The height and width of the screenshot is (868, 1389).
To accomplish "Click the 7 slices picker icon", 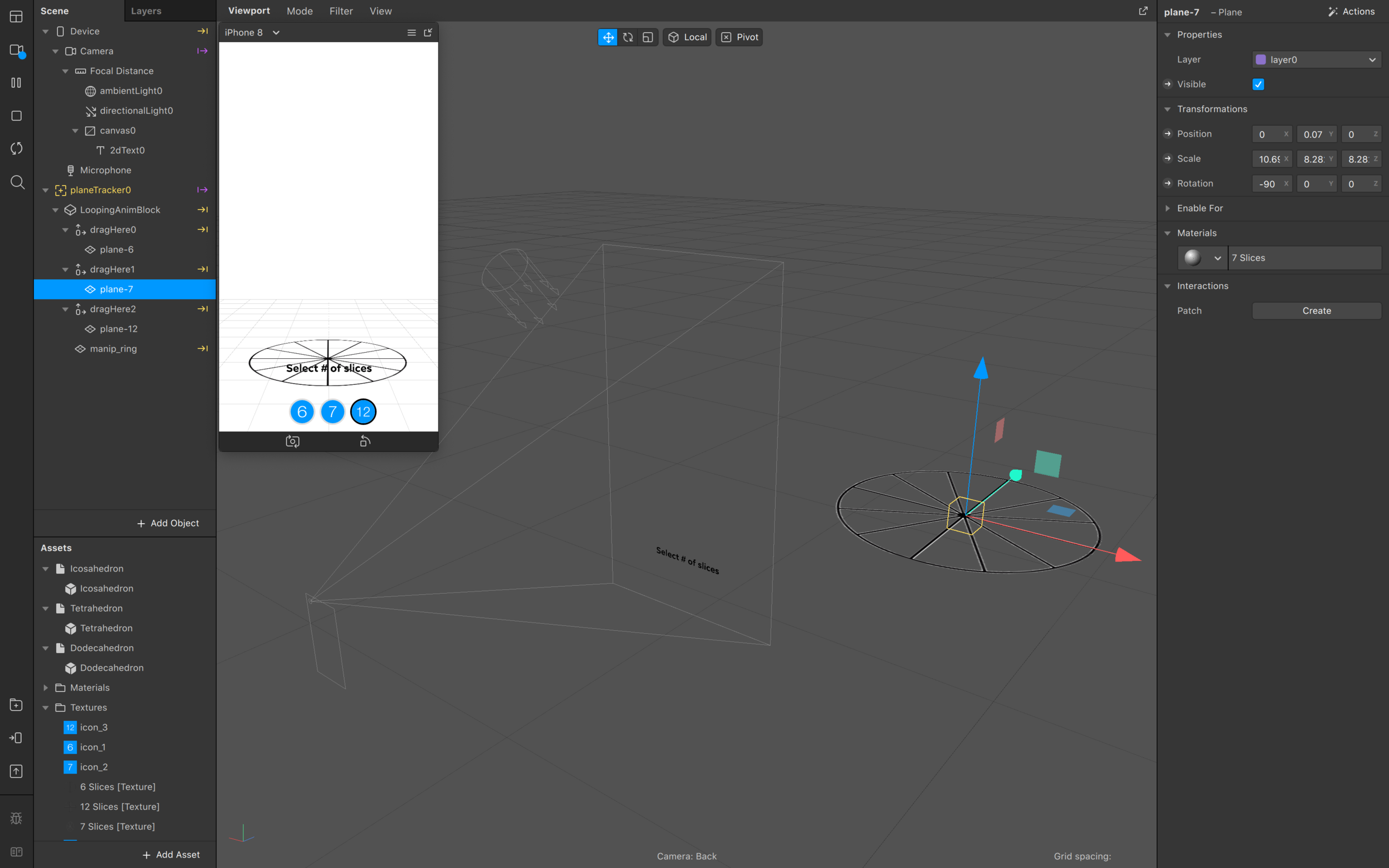I will [332, 412].
